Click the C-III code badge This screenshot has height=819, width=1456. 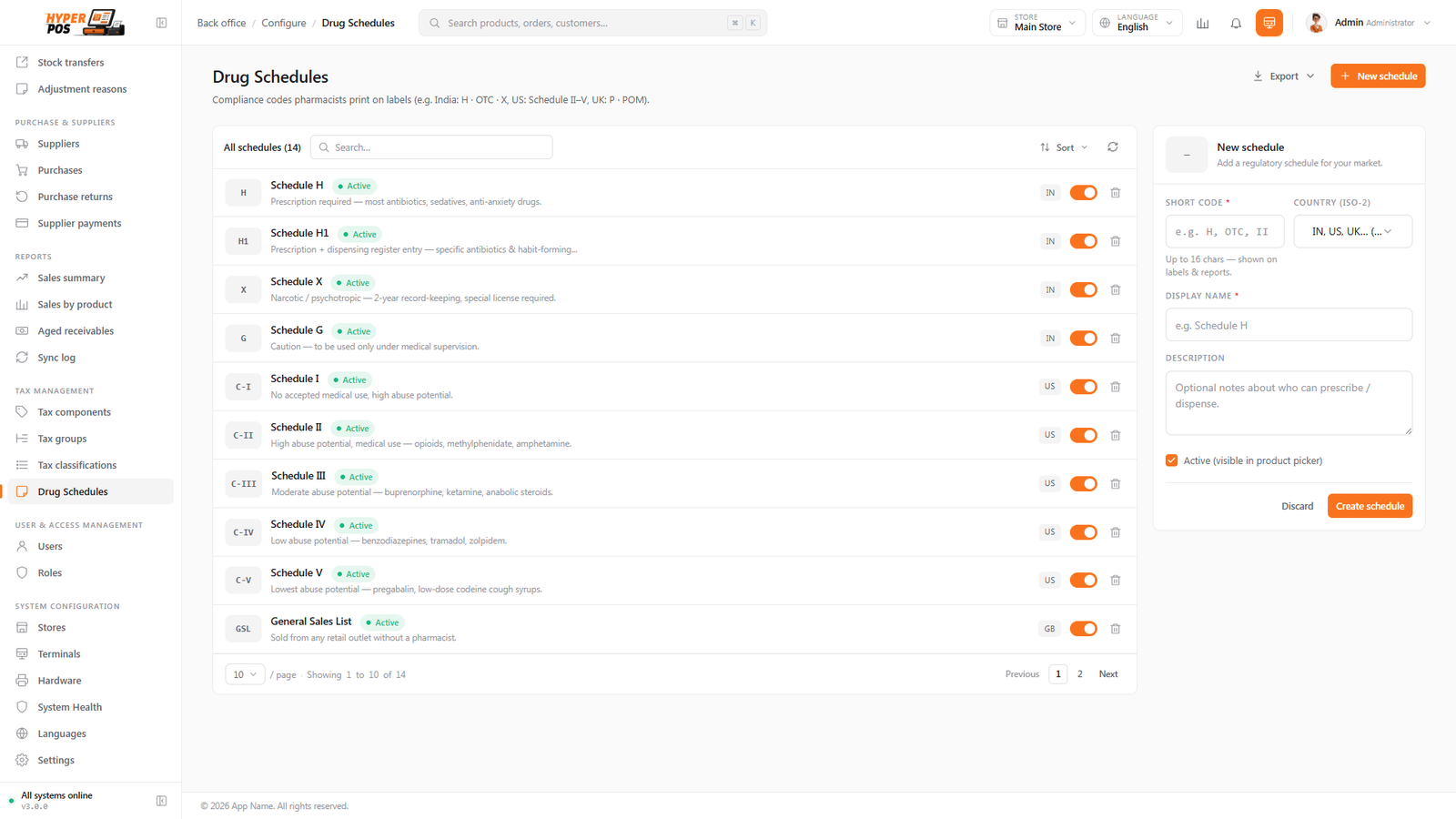(243, 484)
